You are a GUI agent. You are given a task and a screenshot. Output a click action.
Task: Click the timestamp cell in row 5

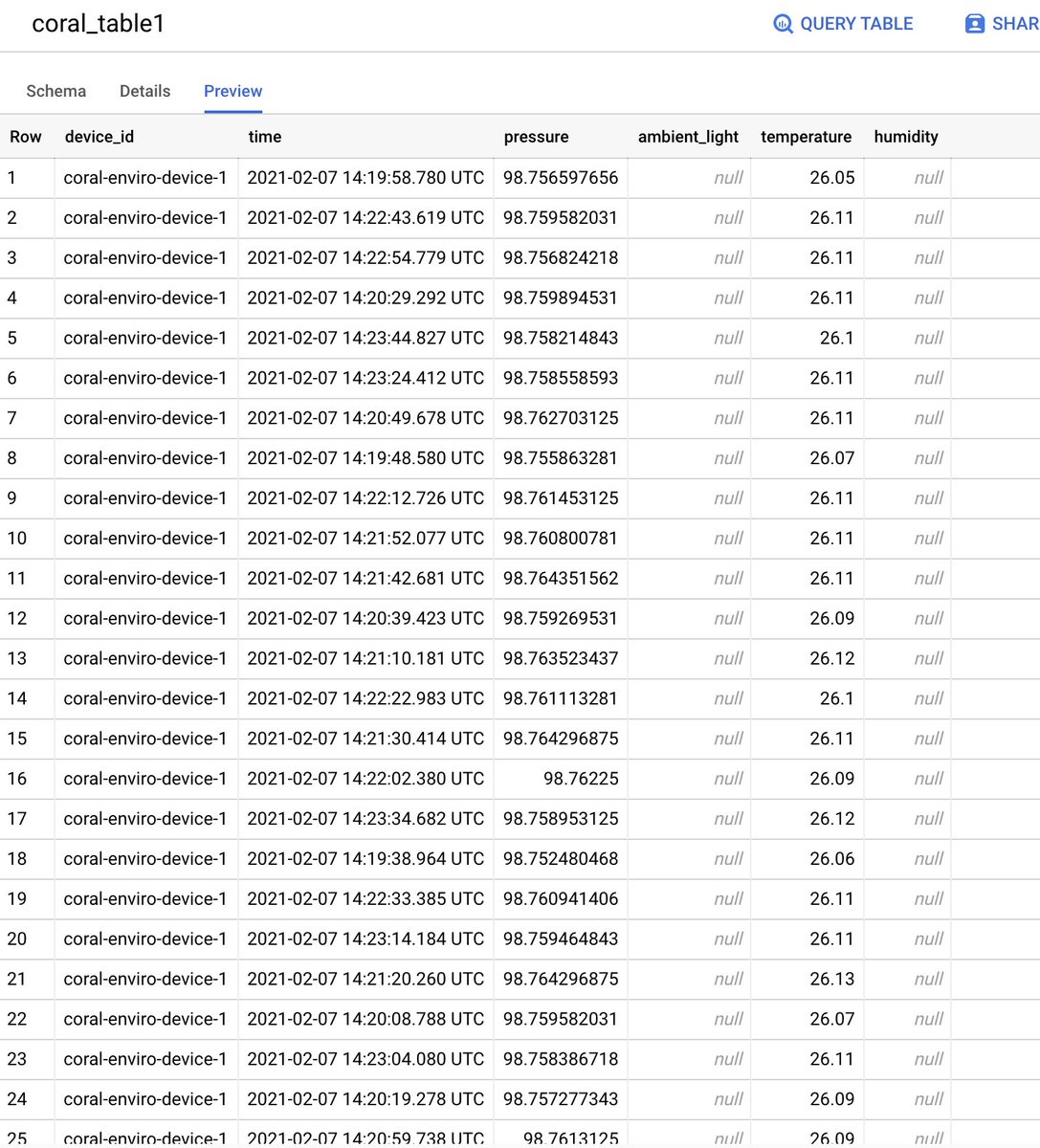click(365, 338)
